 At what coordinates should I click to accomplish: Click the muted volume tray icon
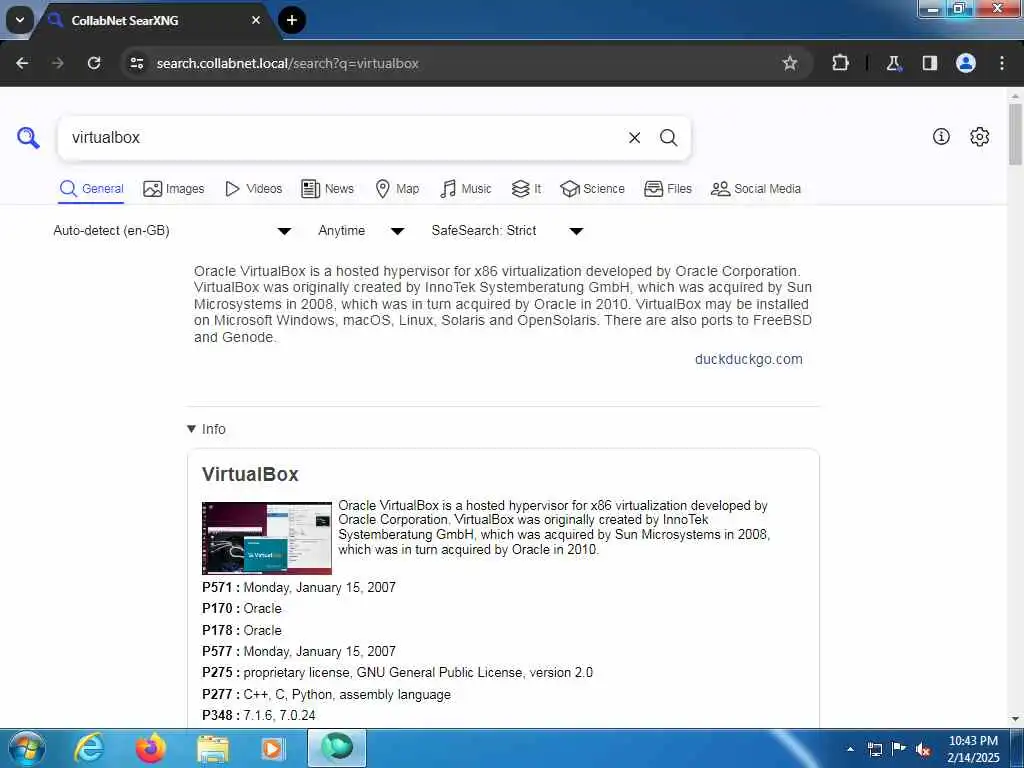[923, 750]
